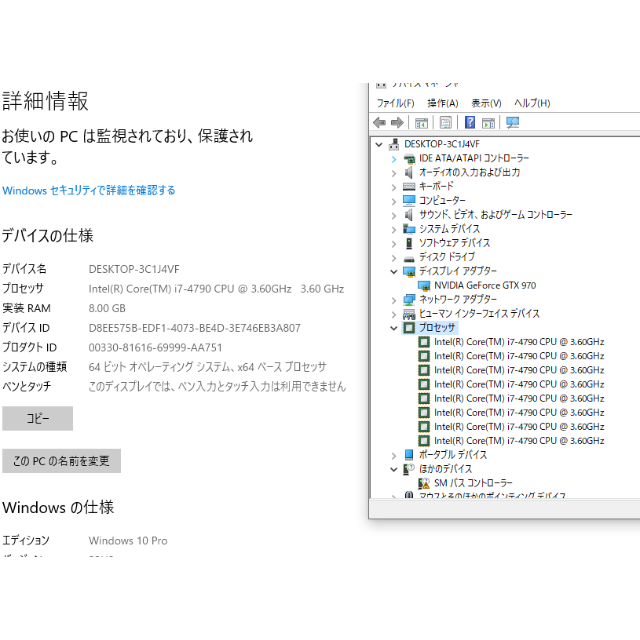Click the 64 ビット オペレーティング システム value

coord(207,367)
